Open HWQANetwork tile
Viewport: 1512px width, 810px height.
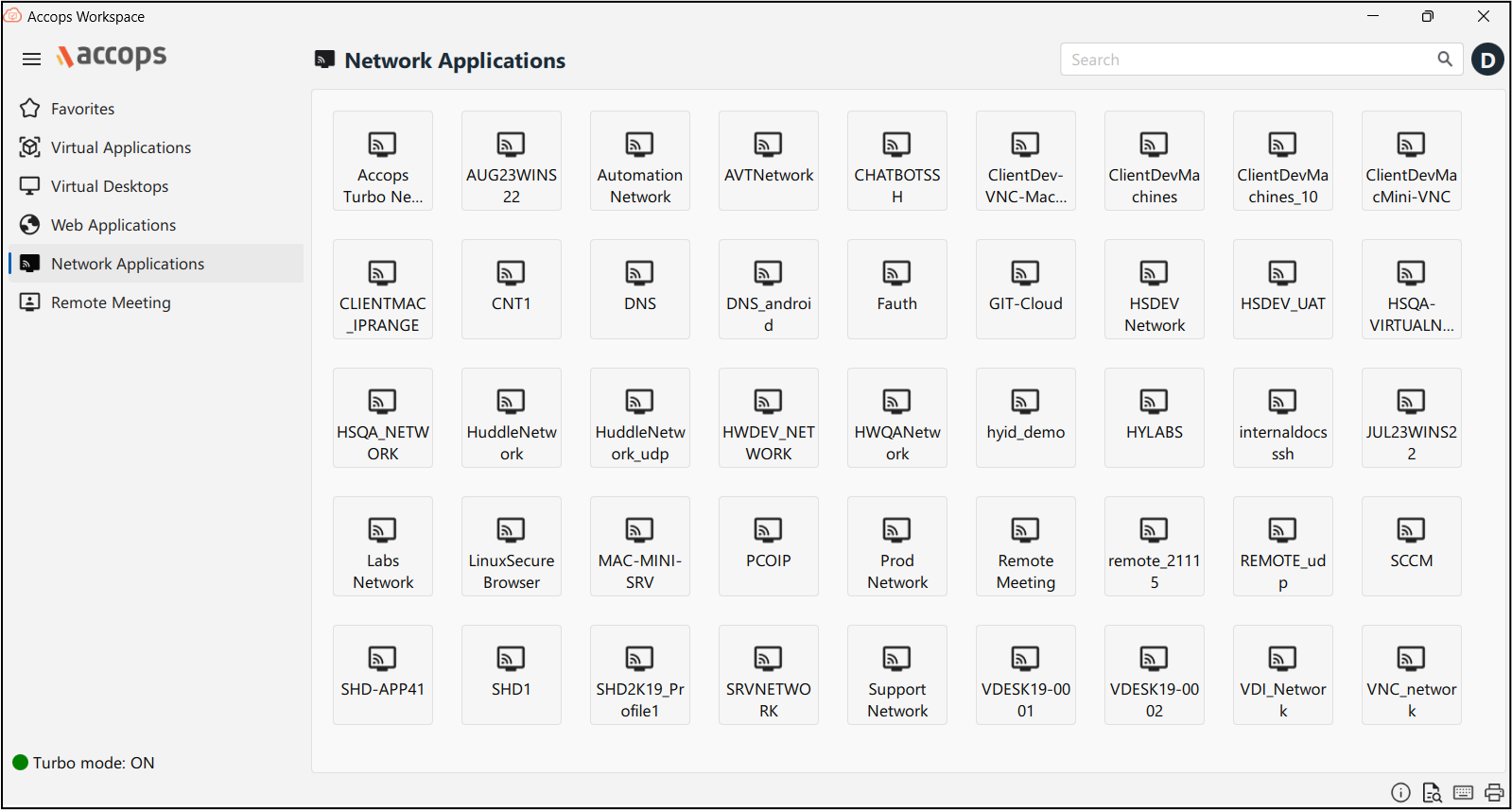point(897,418)
